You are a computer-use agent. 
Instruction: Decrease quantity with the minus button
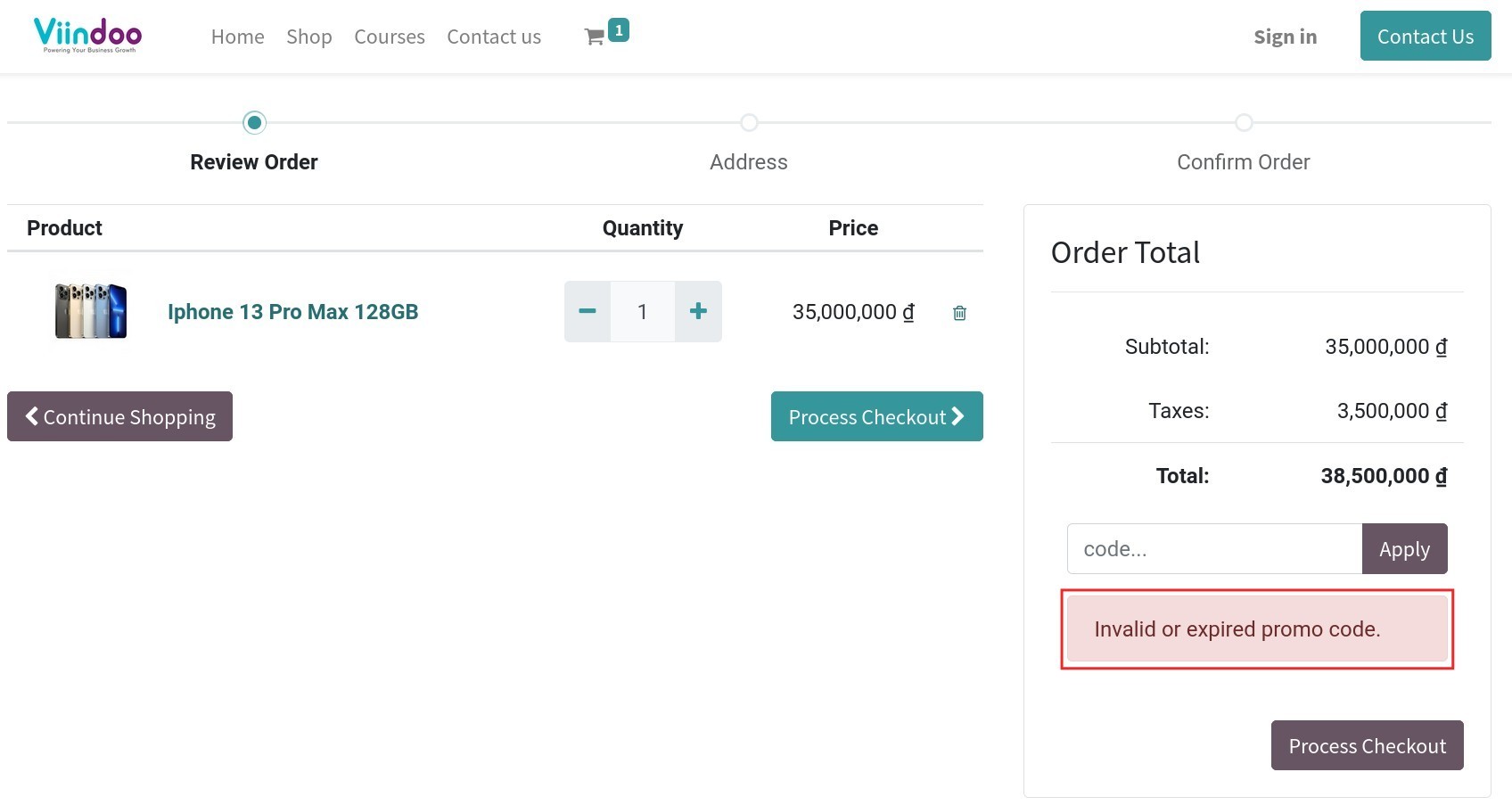pyautogui.click(x=588, y=311)
